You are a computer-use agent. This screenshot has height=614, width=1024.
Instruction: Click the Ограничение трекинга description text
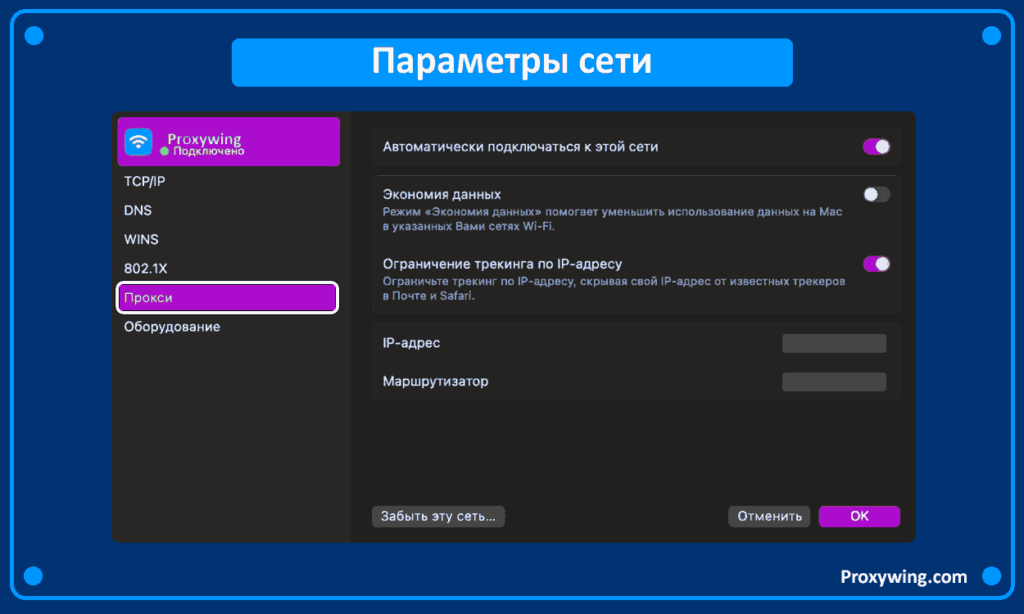[614, 288]
